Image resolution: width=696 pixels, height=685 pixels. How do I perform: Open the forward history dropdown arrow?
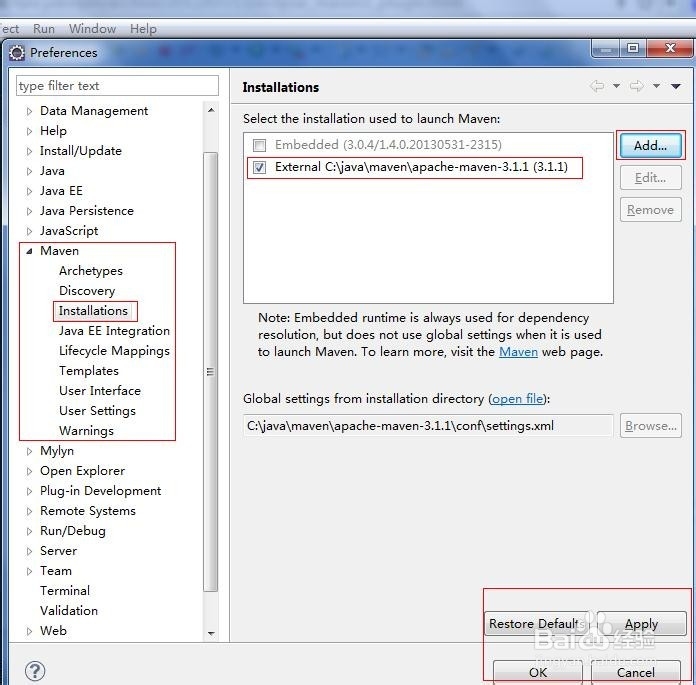point(656,86)
